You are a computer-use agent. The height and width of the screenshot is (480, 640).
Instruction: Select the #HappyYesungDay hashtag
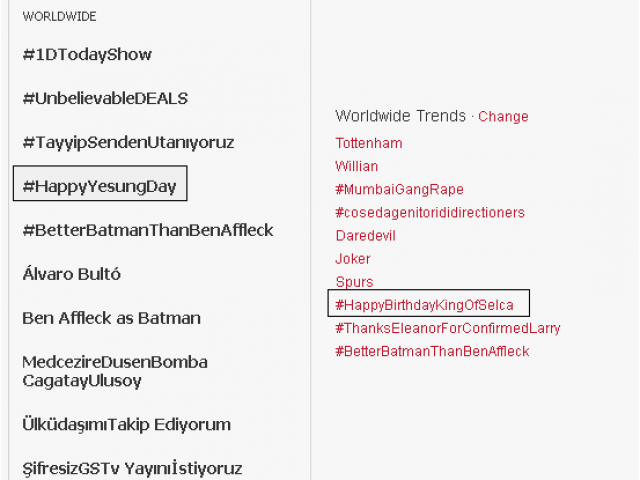pos(100,185)
